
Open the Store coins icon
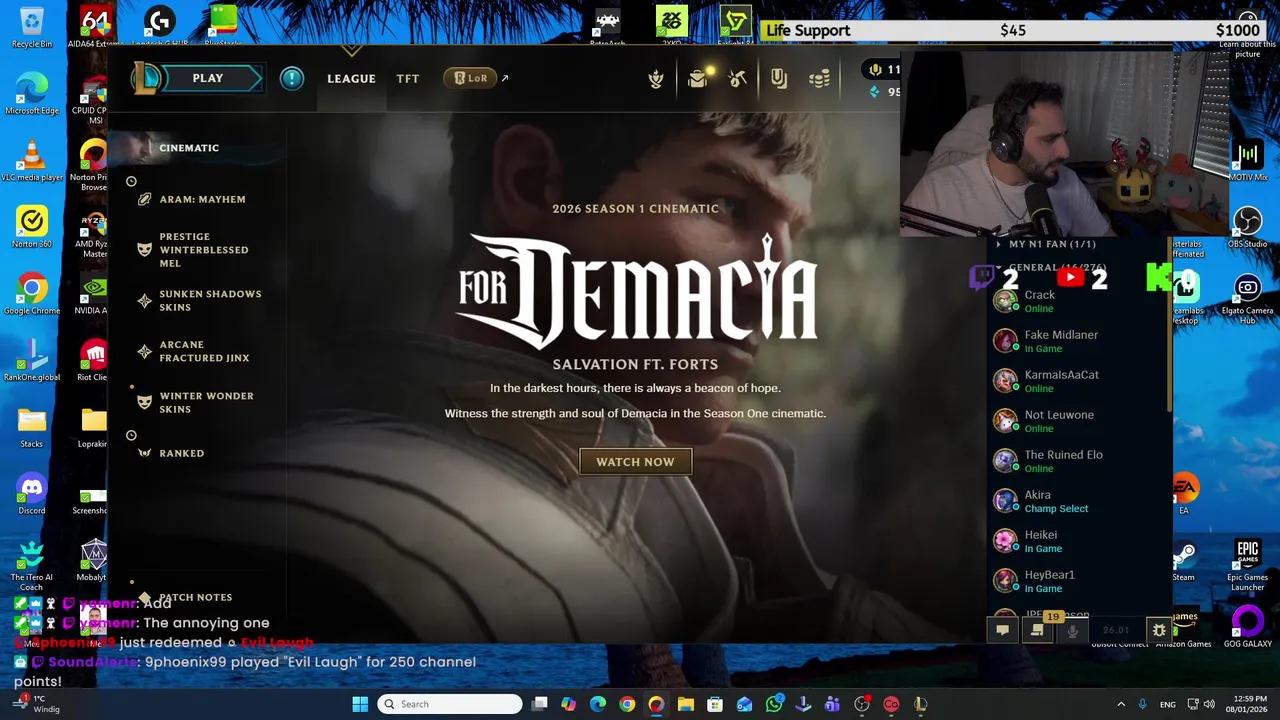coord(819,78)
